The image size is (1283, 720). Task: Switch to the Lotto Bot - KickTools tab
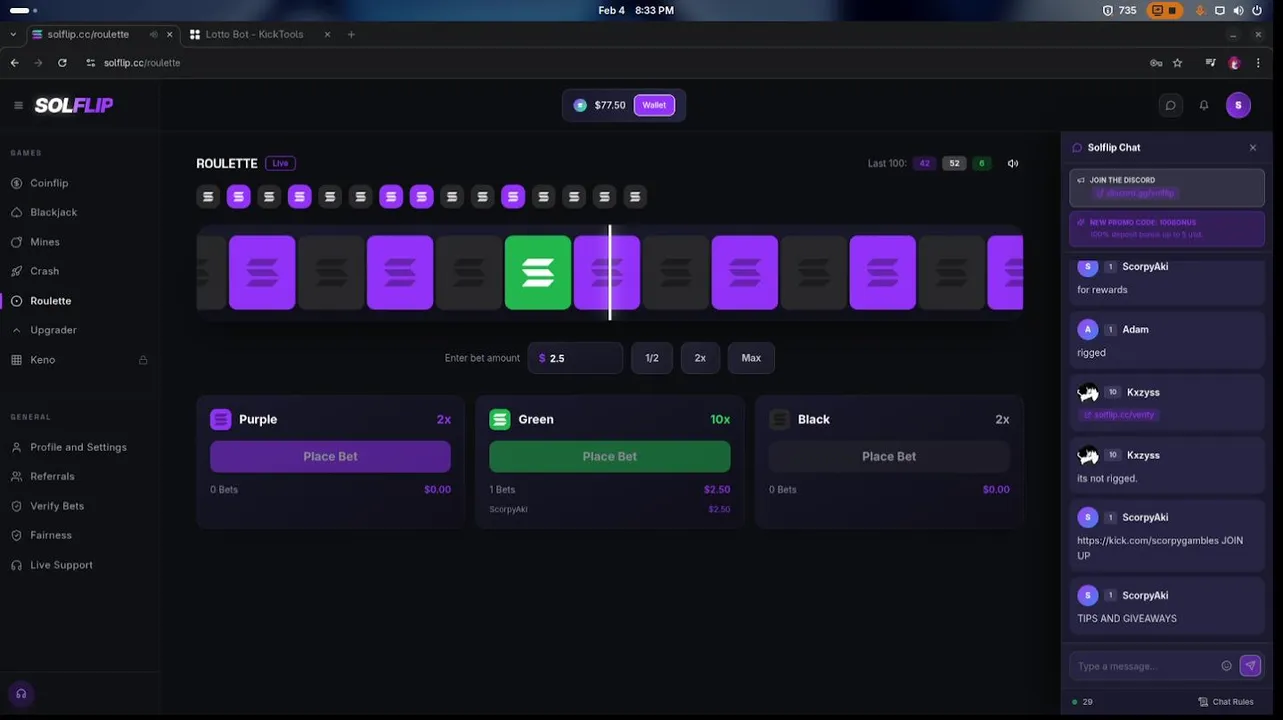pyautogui.click(x=254, y=34)
